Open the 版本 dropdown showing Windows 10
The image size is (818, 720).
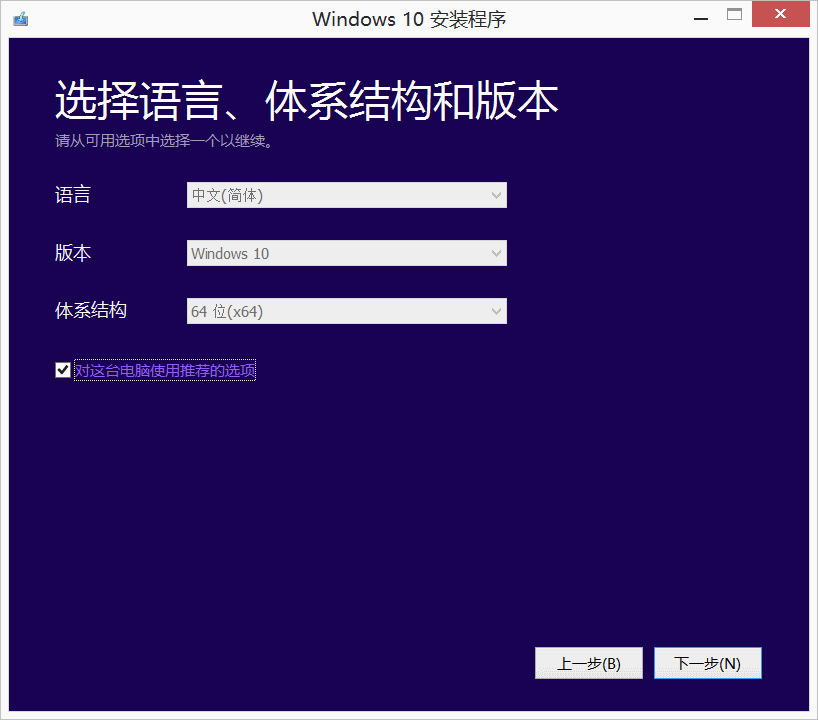pyautogui.click(x=346, y=253)
